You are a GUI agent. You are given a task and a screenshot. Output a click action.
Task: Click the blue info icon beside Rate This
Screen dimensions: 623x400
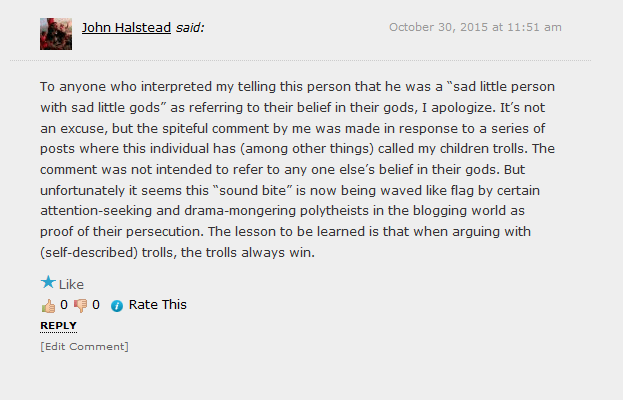pyautogui.click(x=117, y=306)
